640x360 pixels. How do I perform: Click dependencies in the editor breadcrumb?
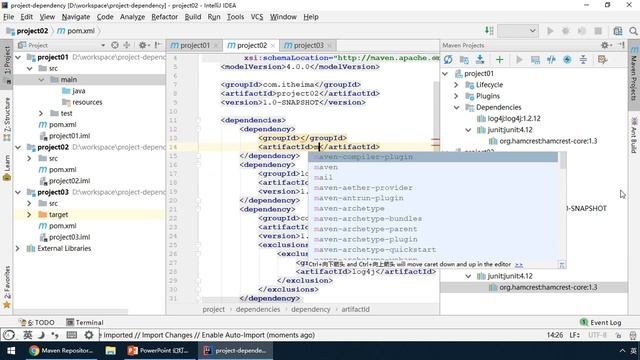click(x=258, y=309)
